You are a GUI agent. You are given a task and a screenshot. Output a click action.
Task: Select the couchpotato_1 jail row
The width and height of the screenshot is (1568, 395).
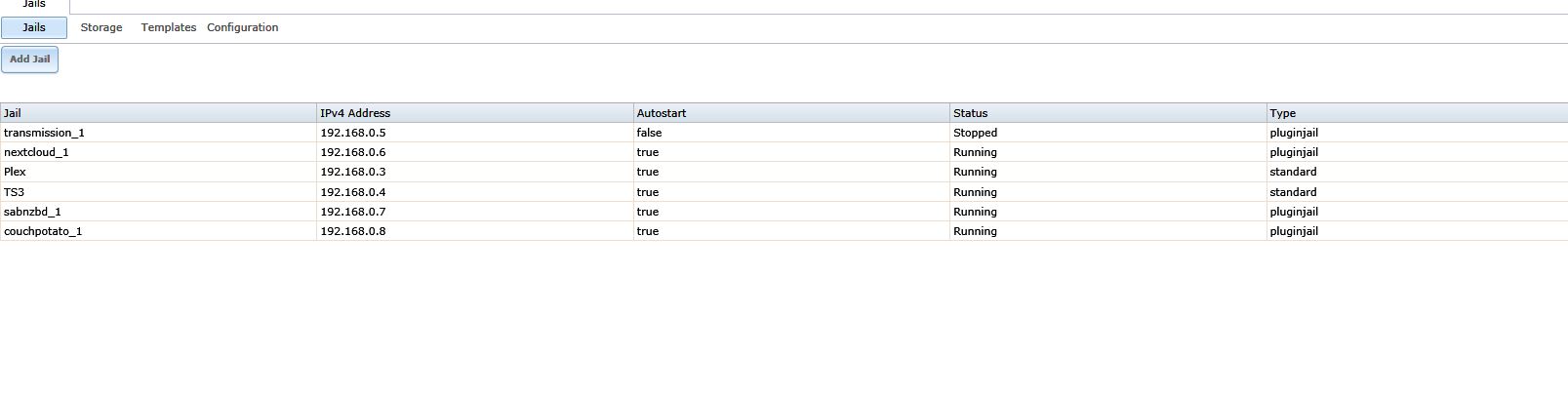click(x=784, y=231)
